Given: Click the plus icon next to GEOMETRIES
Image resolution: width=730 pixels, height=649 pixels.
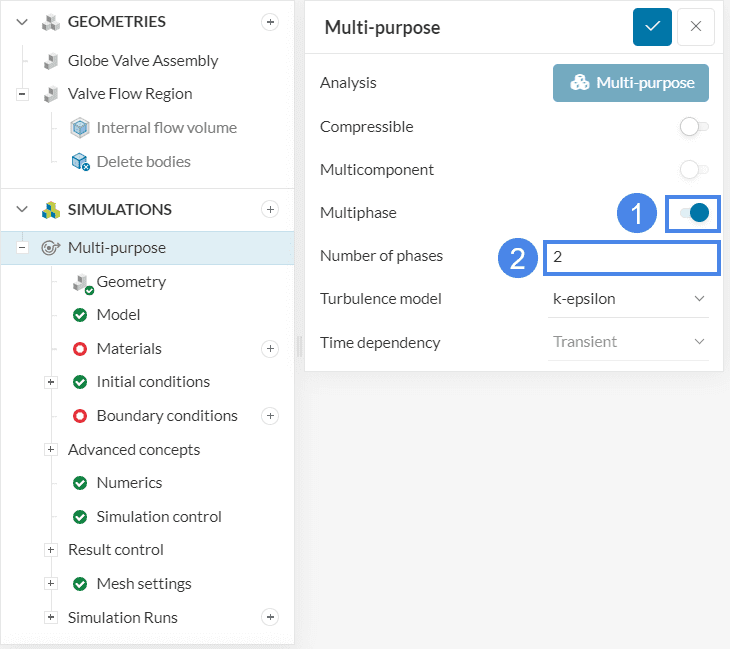Looking at the screenshot, I should (x=270, y=22).
